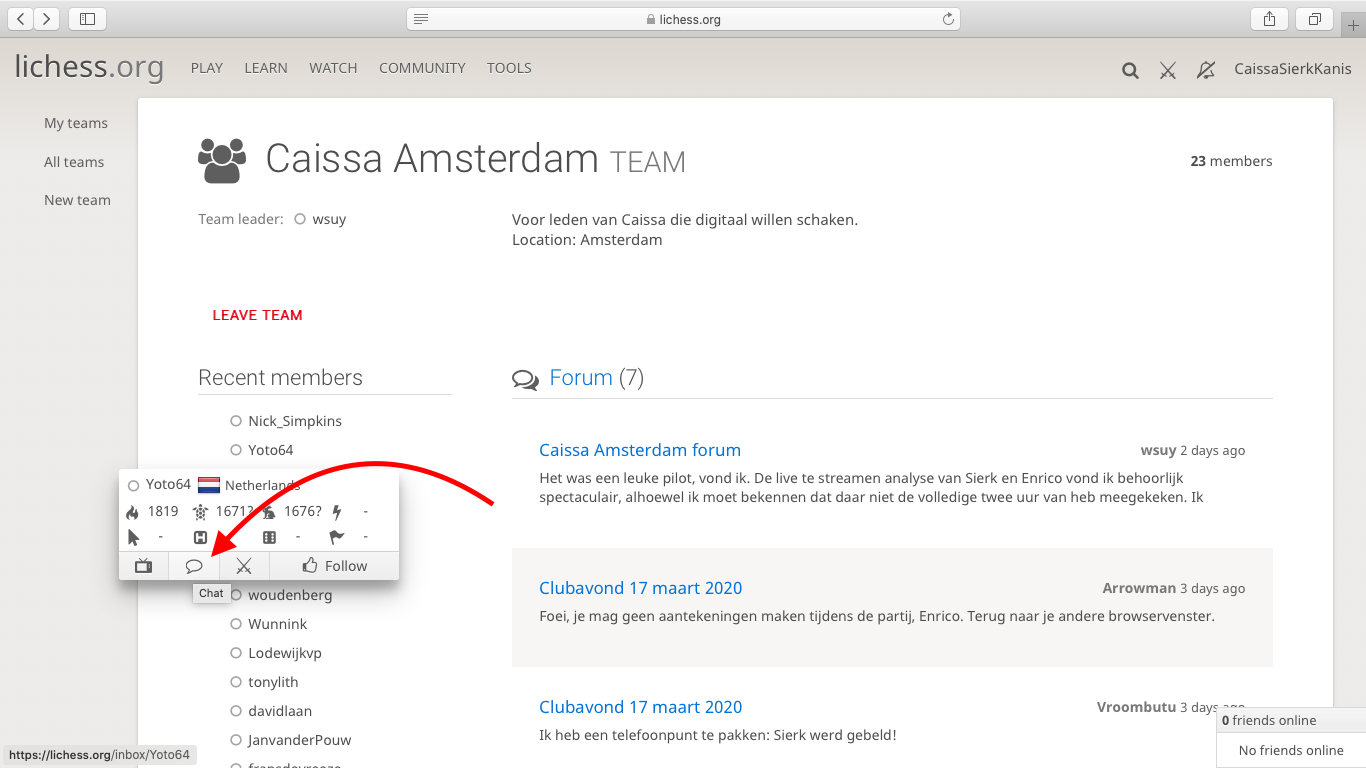1366x768 pixels.
Task: Select the Rapid rabbit rating icon
Action: coord(268,512)
